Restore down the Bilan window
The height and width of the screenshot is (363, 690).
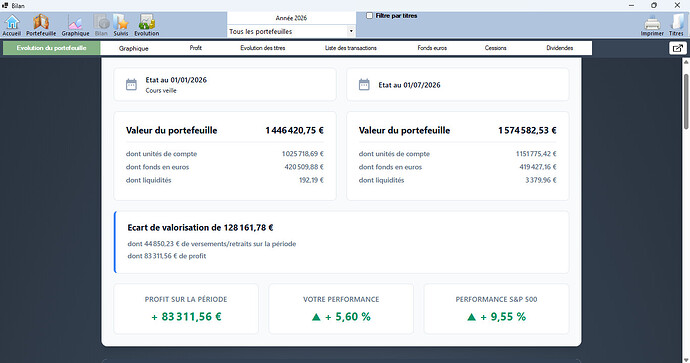(654, 5)
